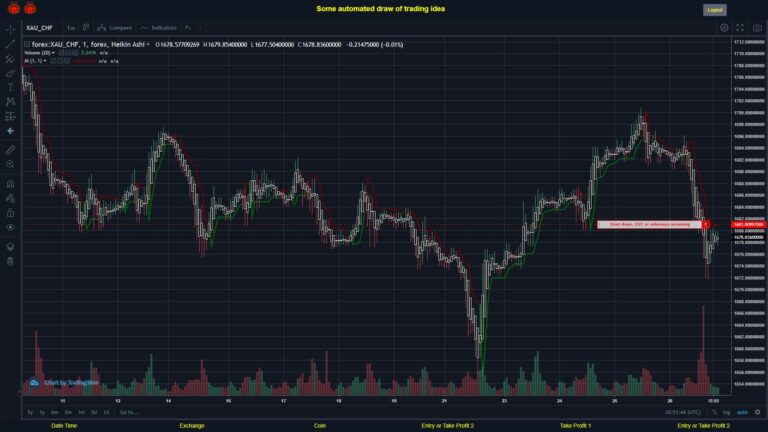Image resolution: width=768 pixels, height=432 pixels.
Task: Toggle stay in drawing mode
Action: pyautogui.click(x=10, y=198)
